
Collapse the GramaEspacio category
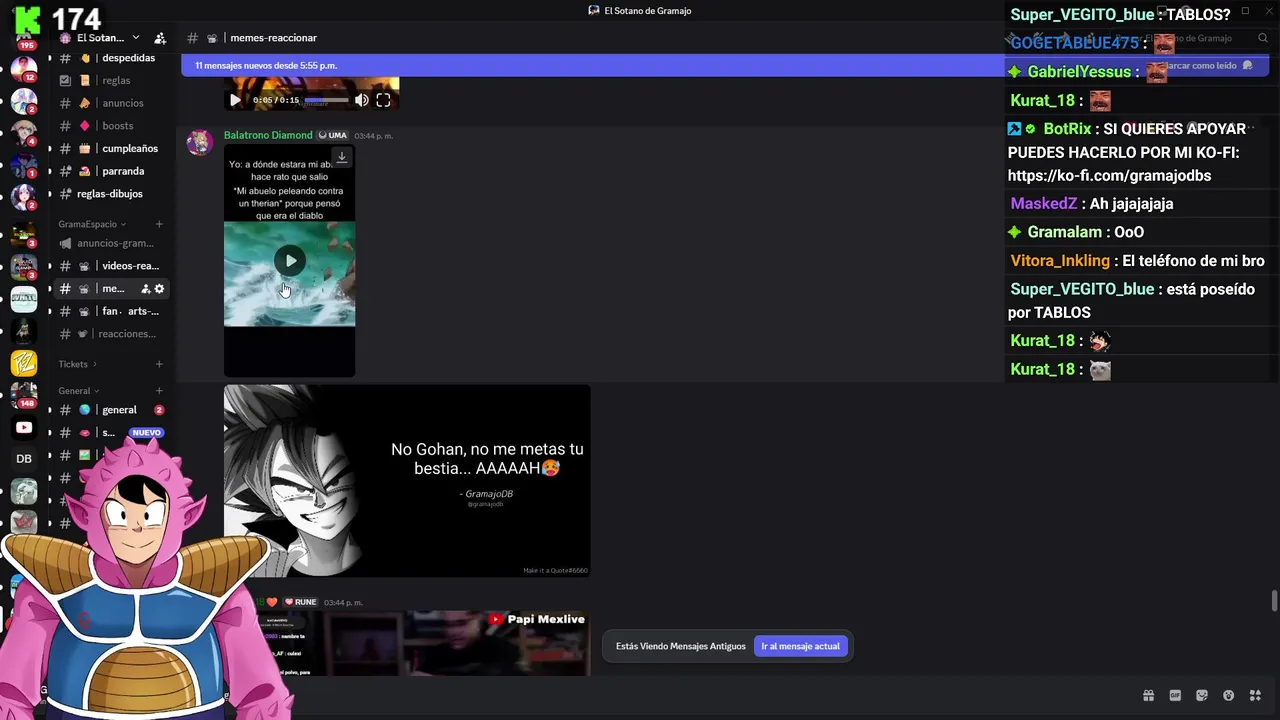(92, 224)
